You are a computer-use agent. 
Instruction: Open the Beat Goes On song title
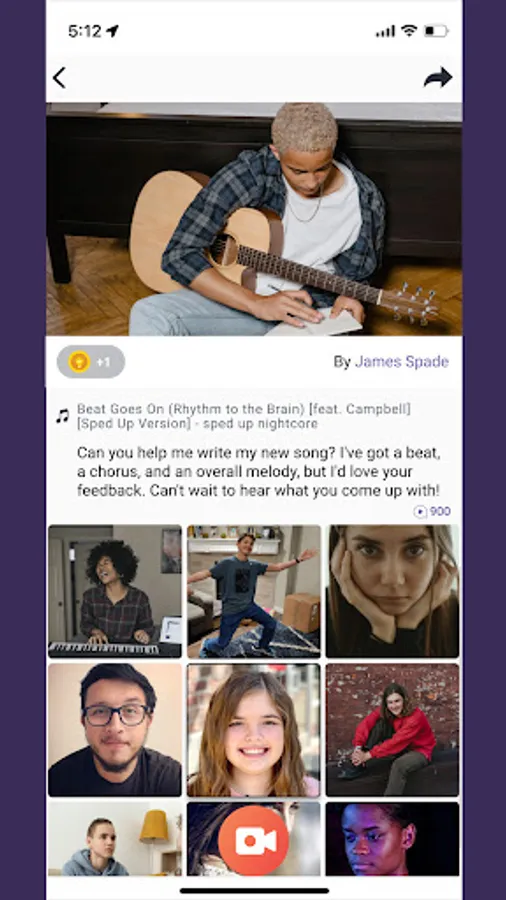click(244, 416)
